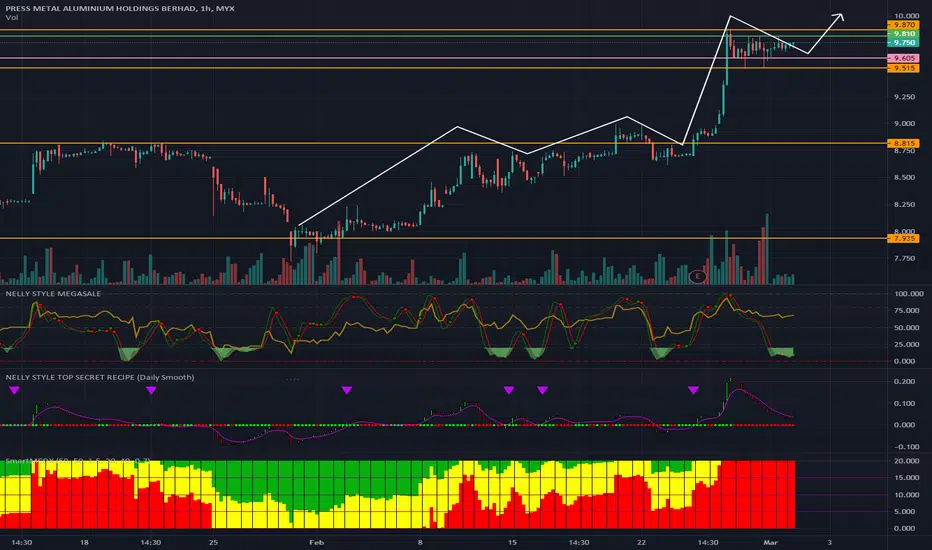Click the 7.750 value on the price axis
The image size is (932, 550).
pos(905,259)
